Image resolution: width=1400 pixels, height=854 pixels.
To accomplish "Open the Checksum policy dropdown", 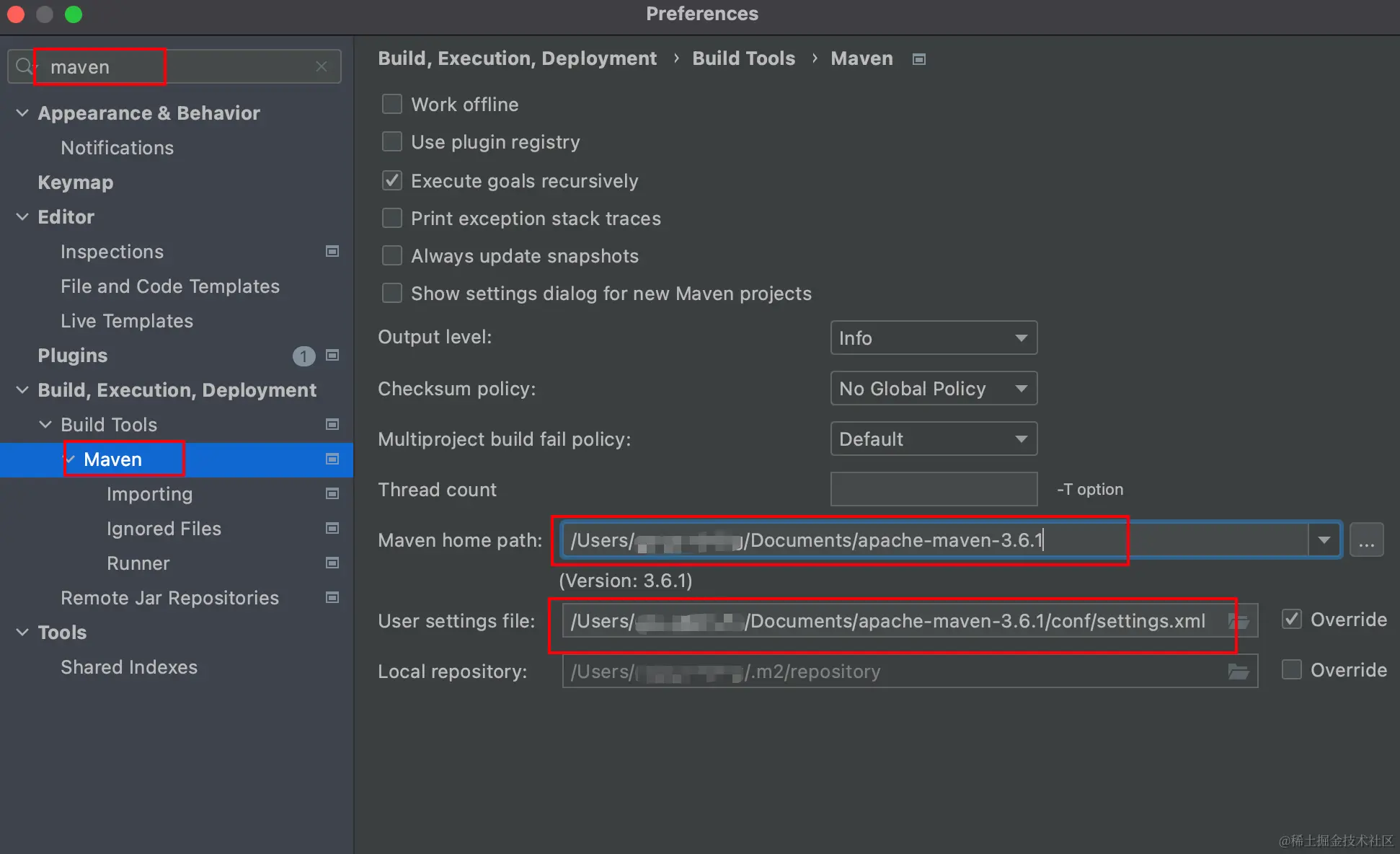I will point(933,389).
